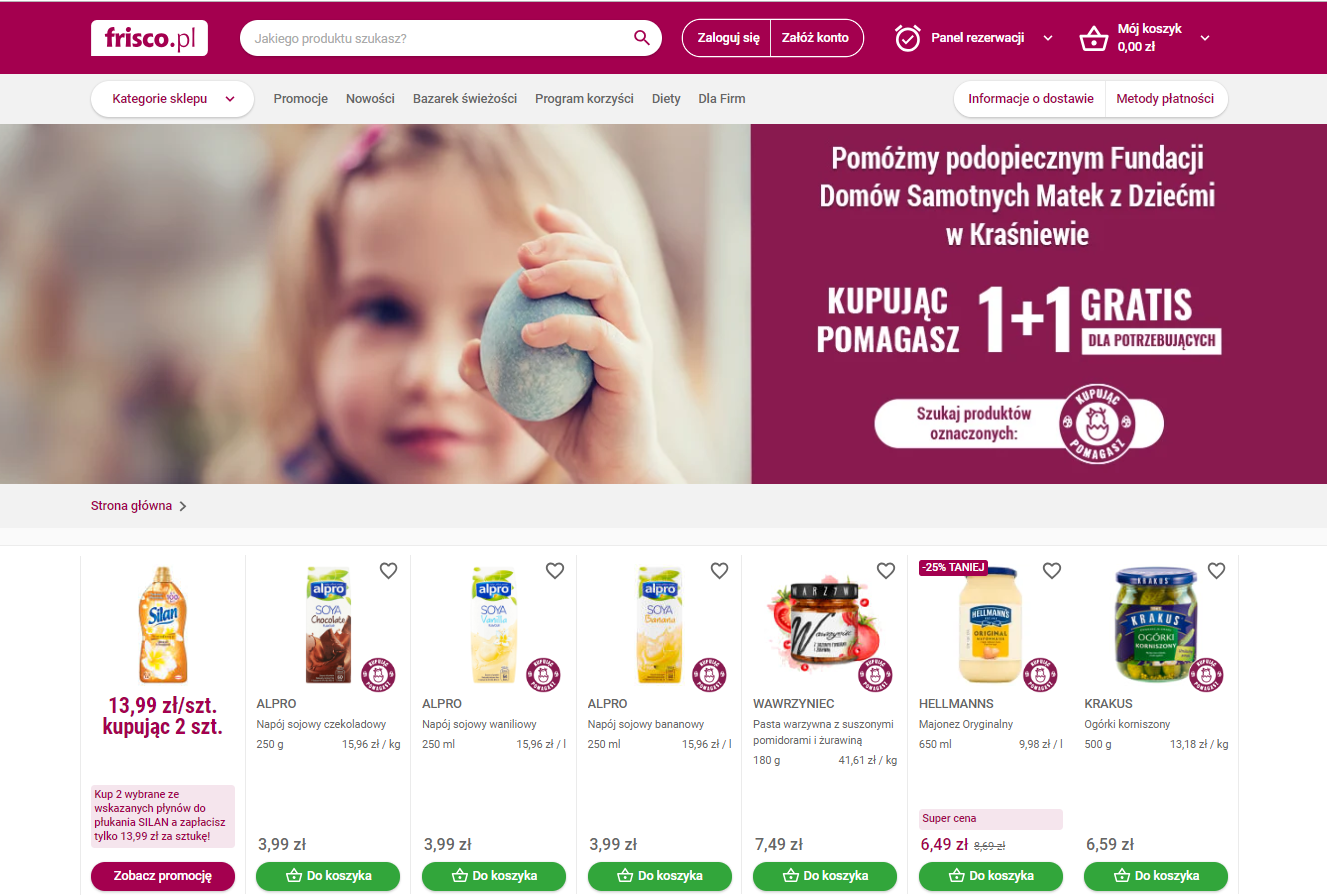Screen dimensions: 1327x896
Task: Click the Kupując Pomagasz logo in banner
Action: click(x=1097, y=424)
